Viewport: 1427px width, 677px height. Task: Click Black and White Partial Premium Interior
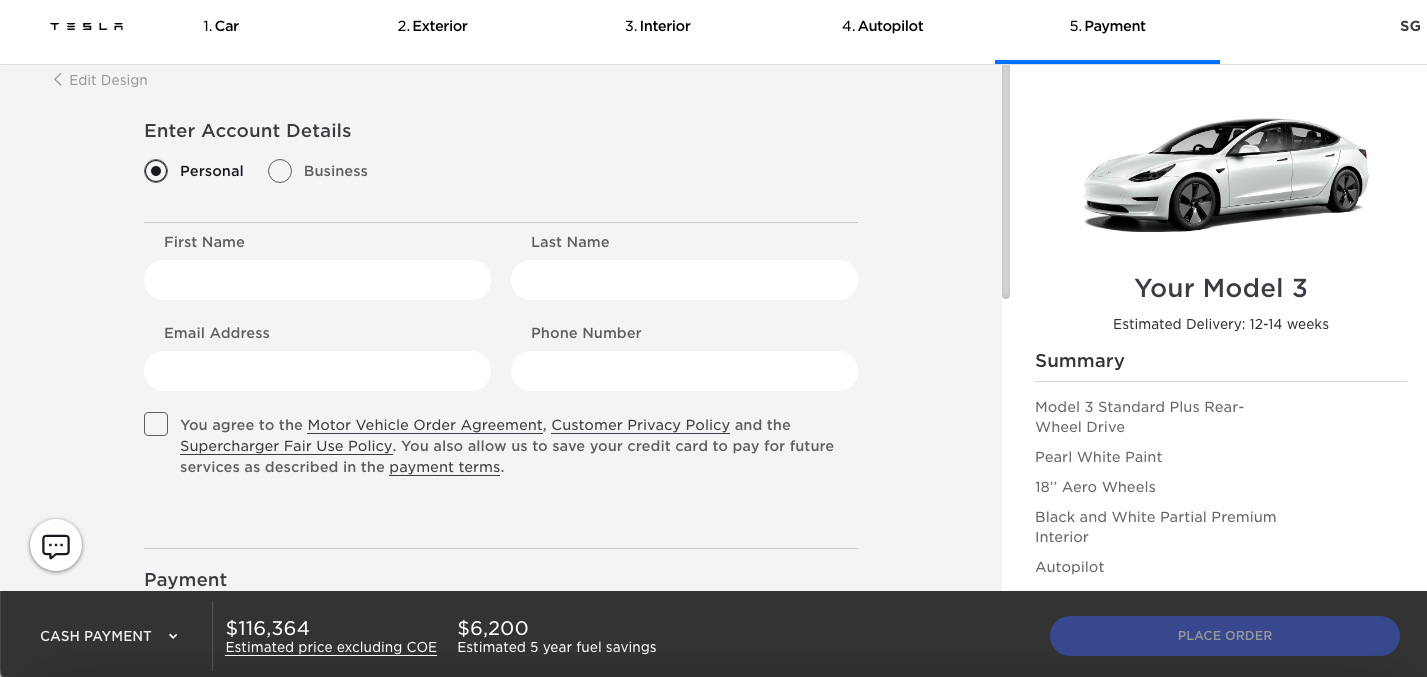click(x=1156, y=527)
